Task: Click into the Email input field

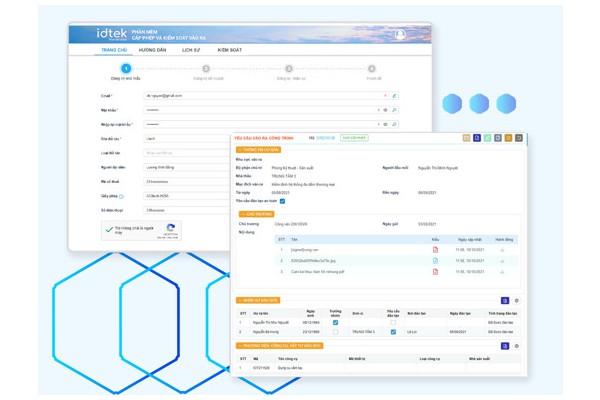Action: 271,96
